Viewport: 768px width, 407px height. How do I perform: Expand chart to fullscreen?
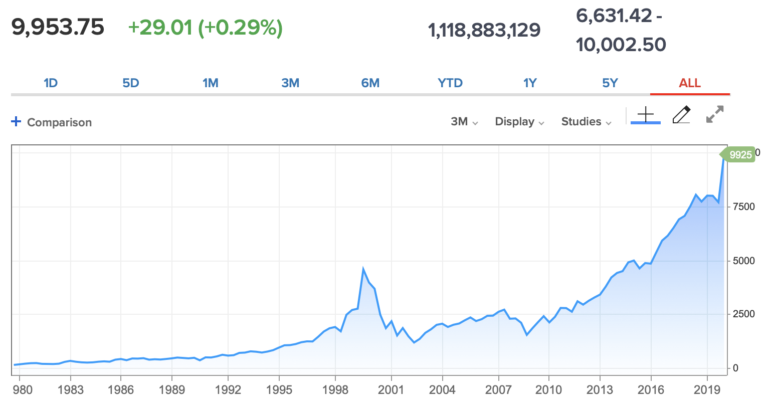[x=715, y=115]
